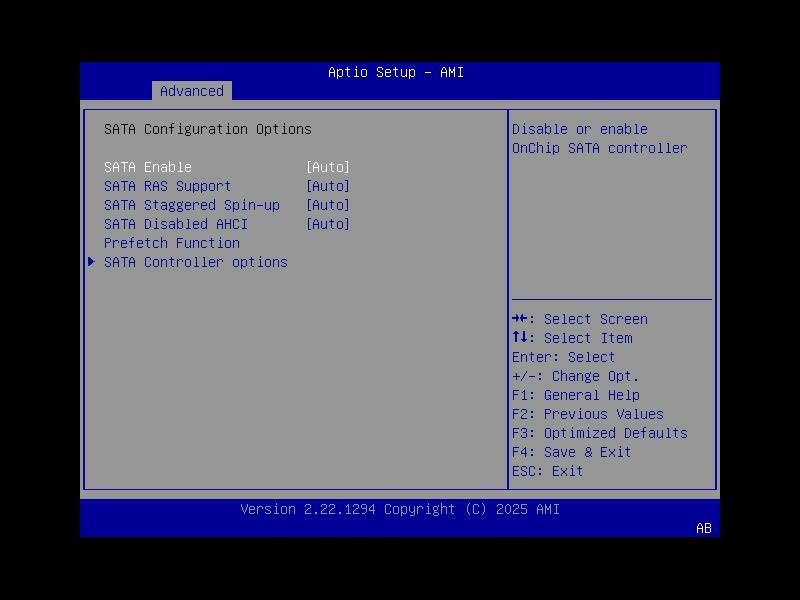This screenshot has width=800, height=600.
Task: Change SATA Disabled AHCI [Auto] value
Action: [328, 224]
